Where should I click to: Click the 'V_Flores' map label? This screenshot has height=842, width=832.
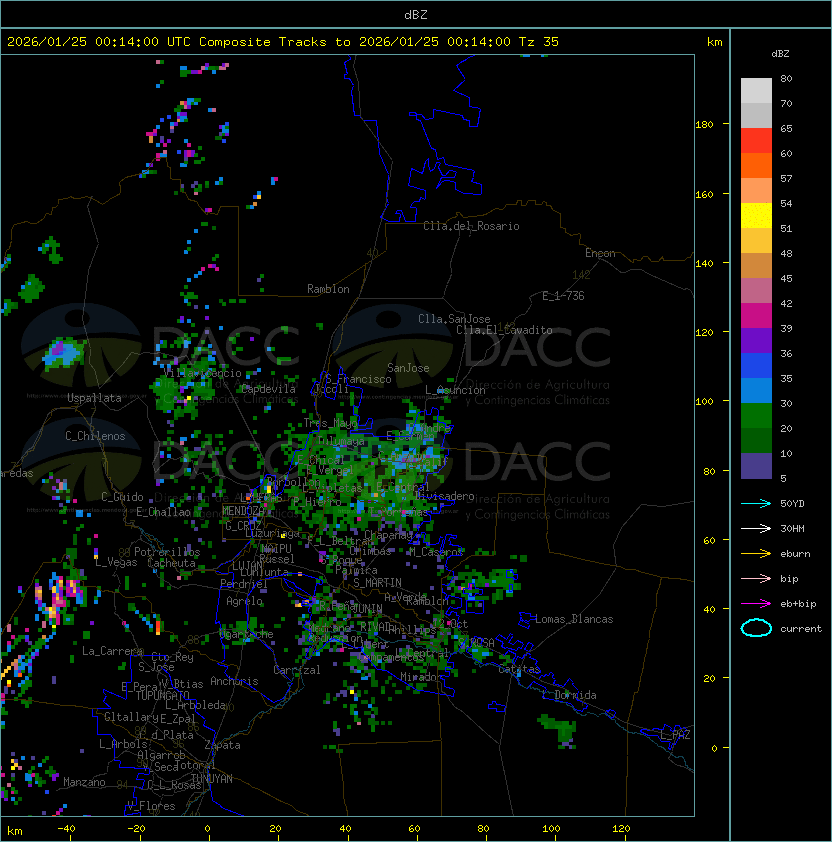[x=151, y=806]
